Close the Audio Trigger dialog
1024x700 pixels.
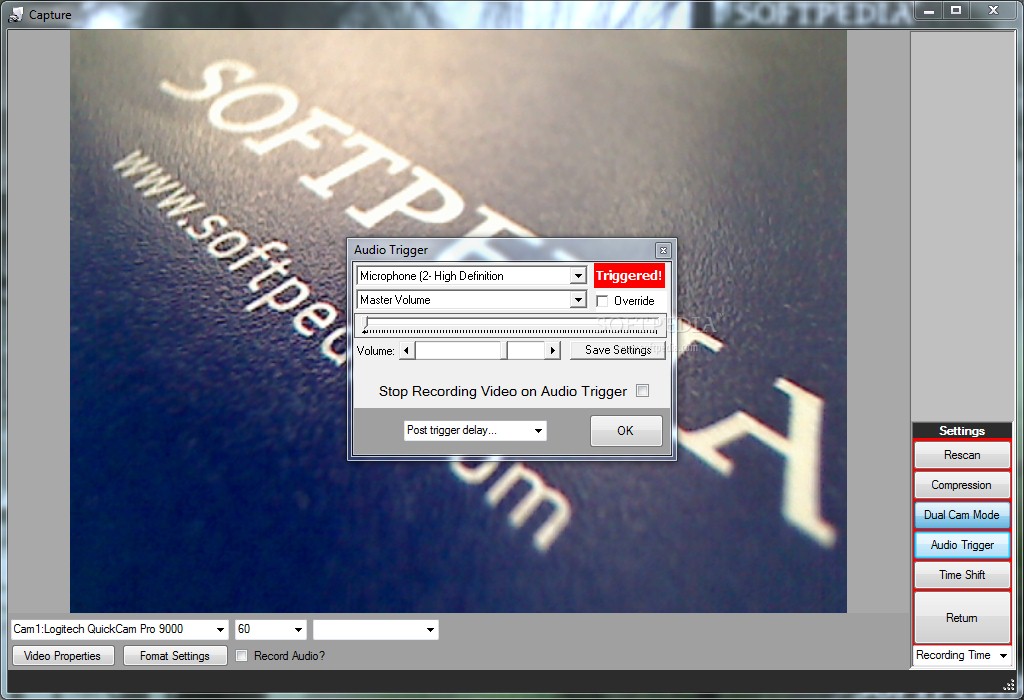pos(663,250)
